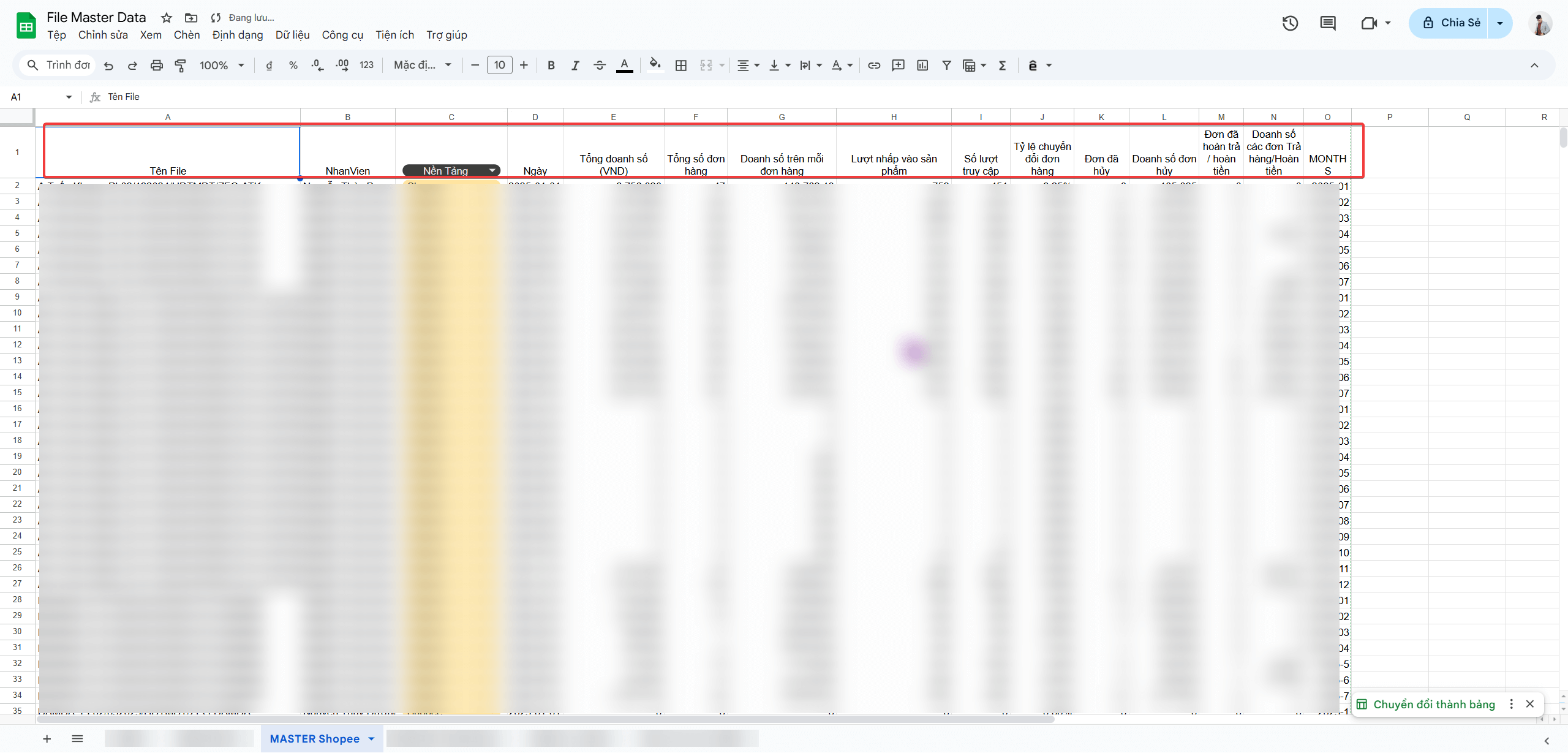Open the Nền Tảng column dropdown
The height and width of the screenshot is (753, 1568).
pos(492,170)
